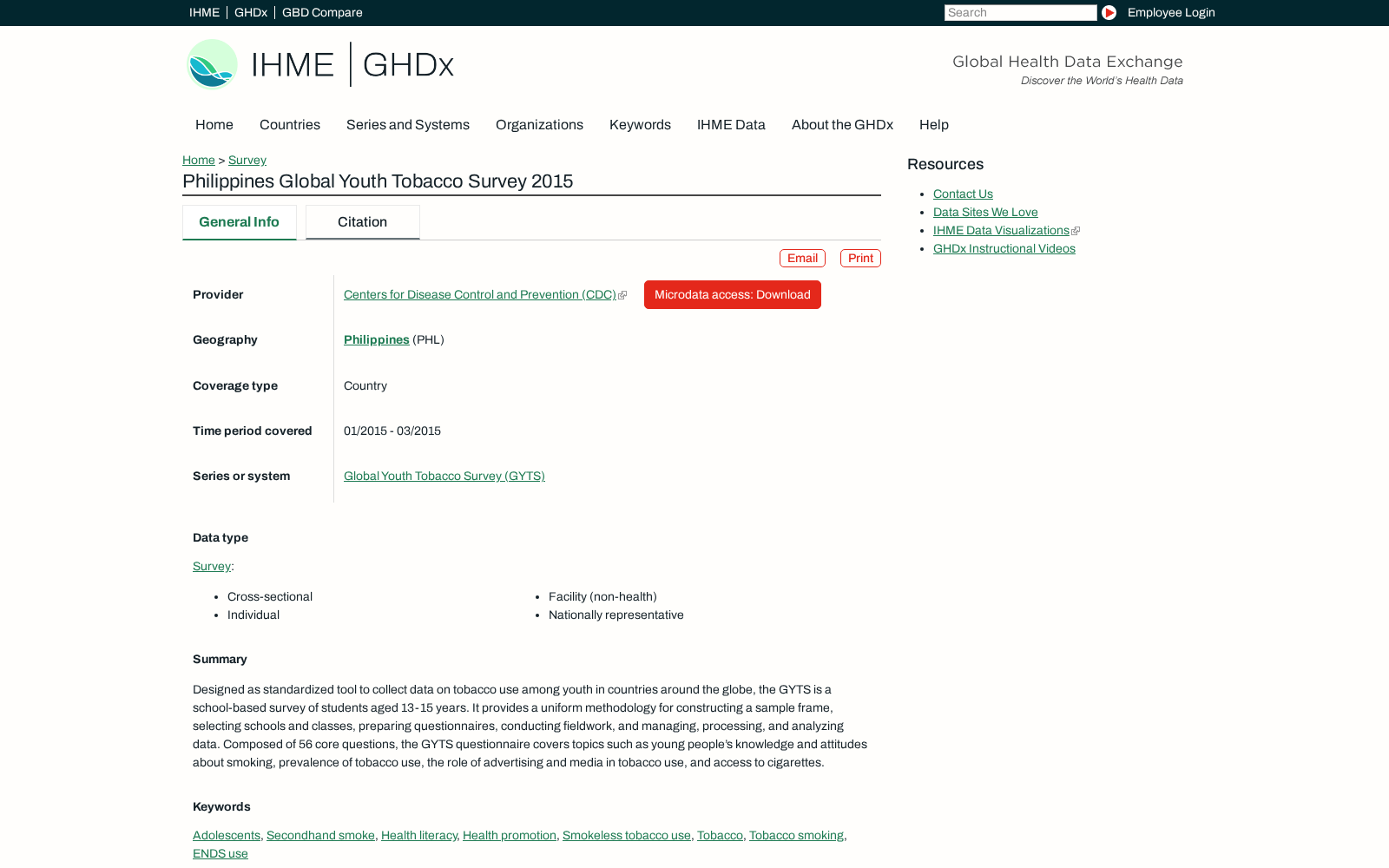Open the Philippines geography link

pos(377,339)
